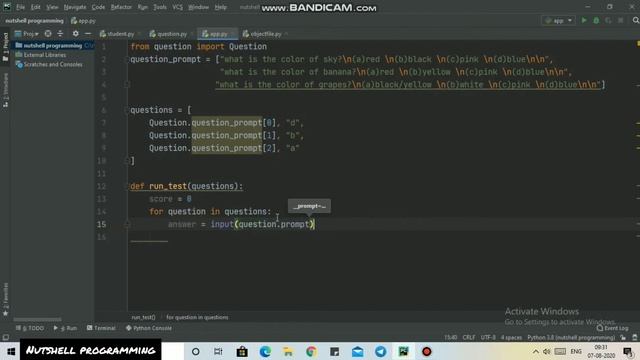640x360 pixels.
Task: Click the nutshell programming breadcrumb in navigation bar
Action: coord(34,20)
